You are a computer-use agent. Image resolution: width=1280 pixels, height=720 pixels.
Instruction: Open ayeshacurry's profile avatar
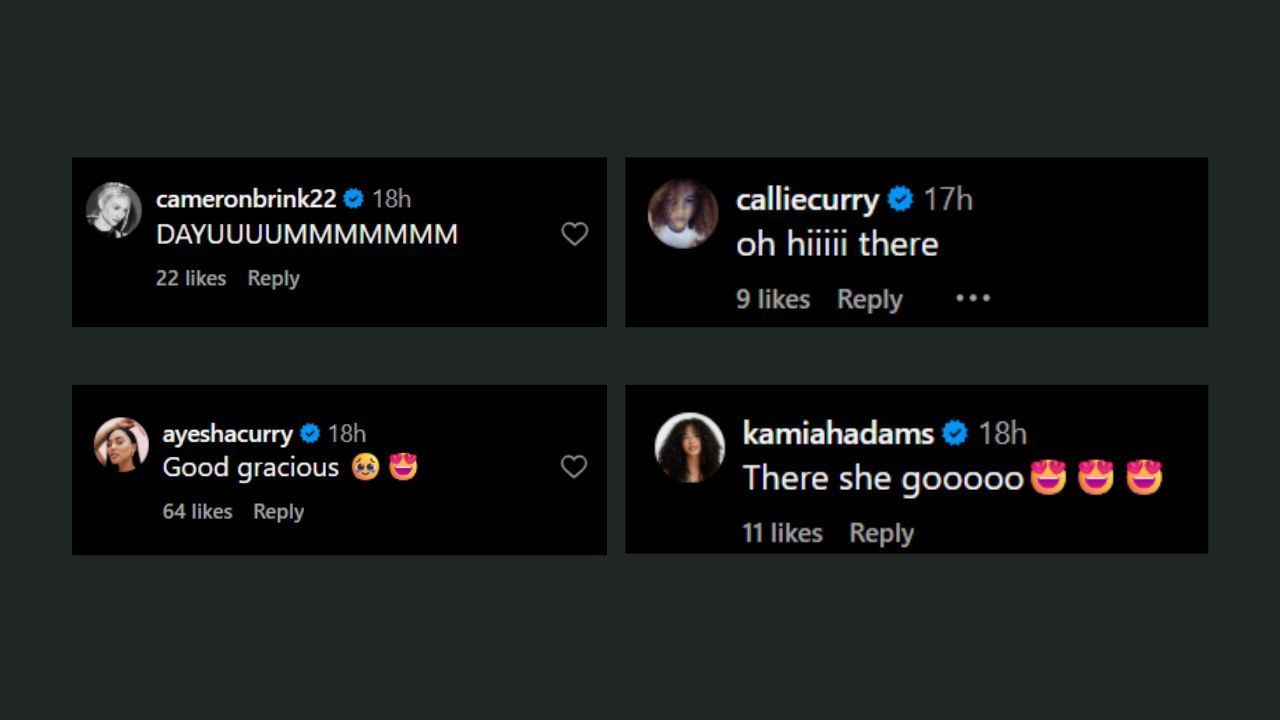(x=121, y=444)
